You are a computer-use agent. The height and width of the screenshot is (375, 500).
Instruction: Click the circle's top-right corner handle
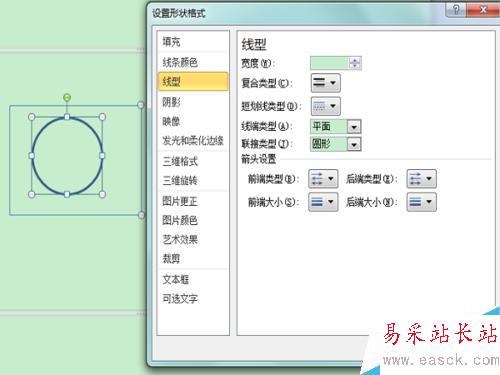[x=102, y=117]
